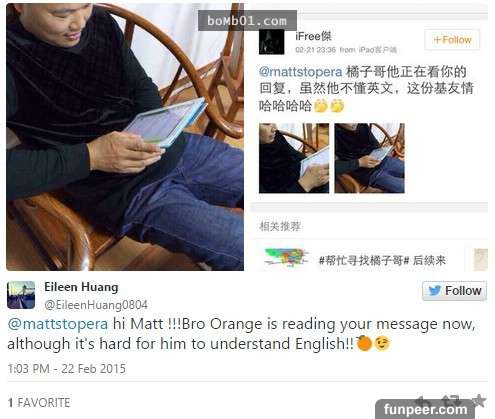This screenshot has height=419, width=495.
Task: Click the reply arrow icon under the tweet
Action: click(x=423, y=400)
